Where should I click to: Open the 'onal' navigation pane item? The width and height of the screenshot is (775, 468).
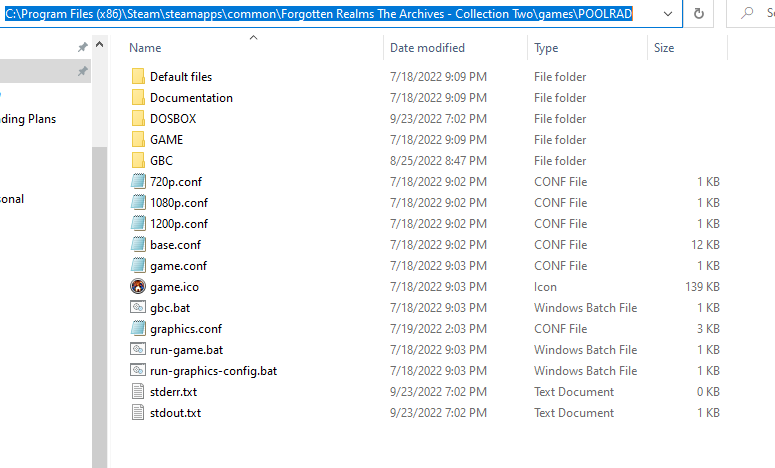point(12,199)
